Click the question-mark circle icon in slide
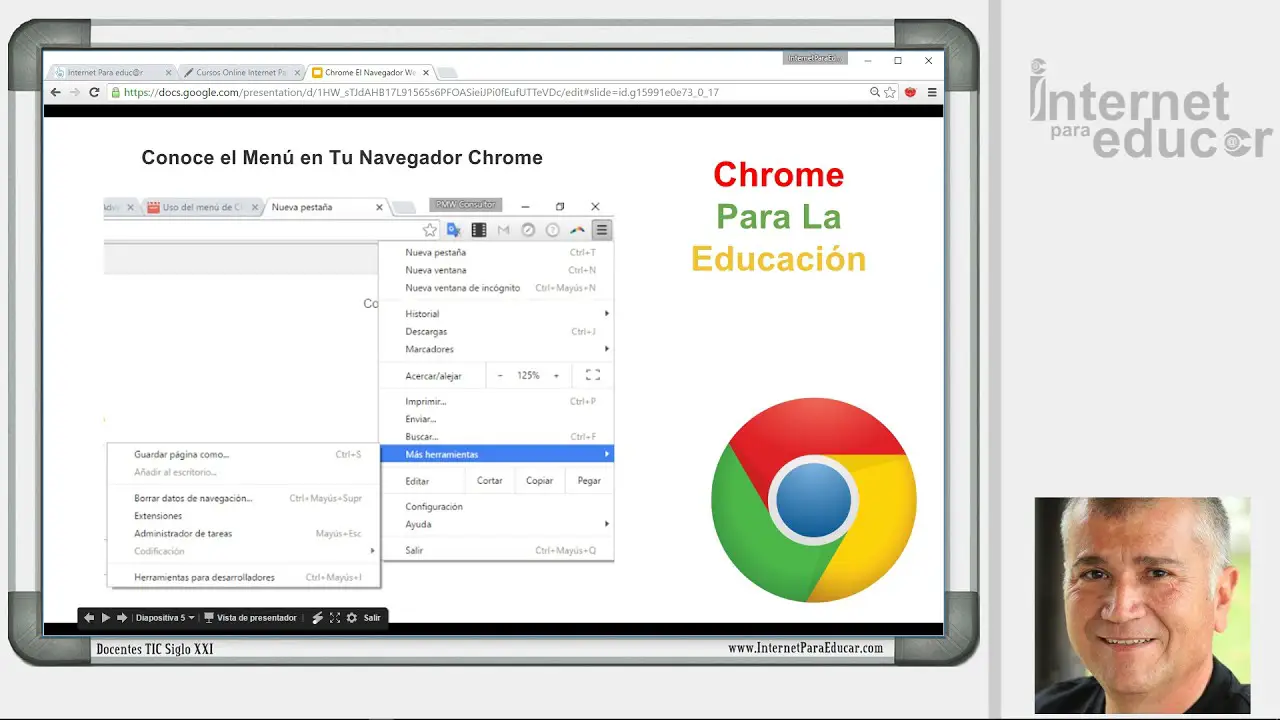Image resolution: width=1280 pixels, height=720 pixels. tap(552, 230)
